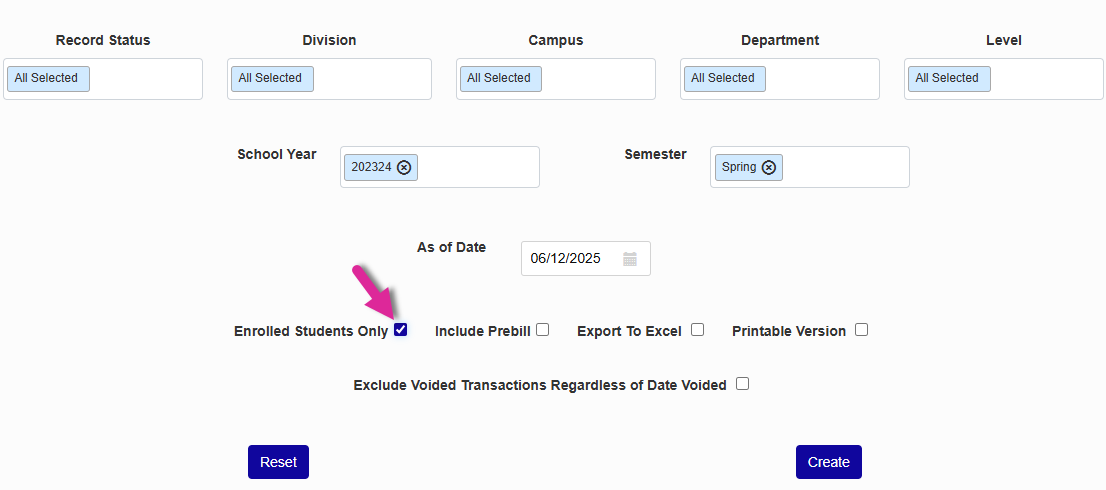
Task: Open the Level dropdown list
Action: tap(1045, 79)
